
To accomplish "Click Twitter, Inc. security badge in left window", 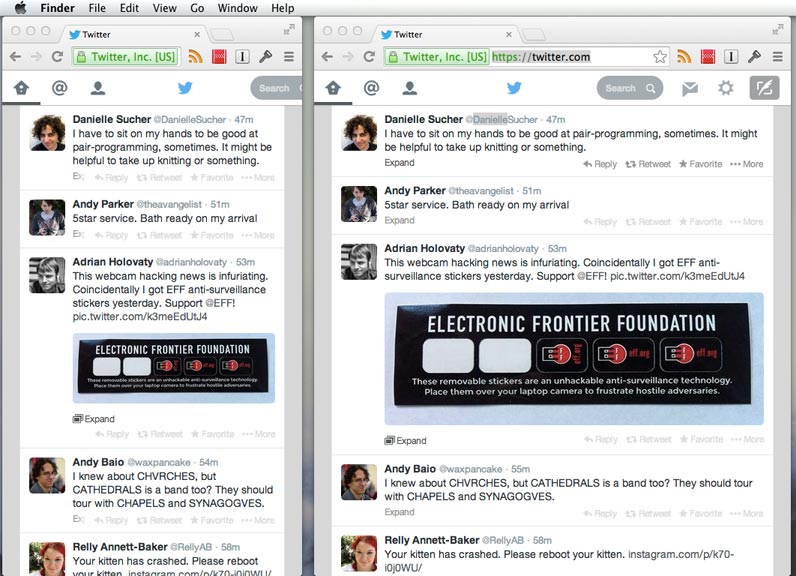I will (x=126, y=56).
